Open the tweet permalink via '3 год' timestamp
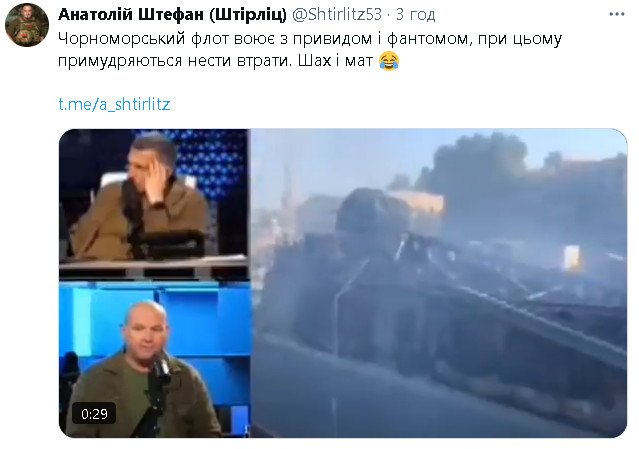639x449 pixels. 415,15
